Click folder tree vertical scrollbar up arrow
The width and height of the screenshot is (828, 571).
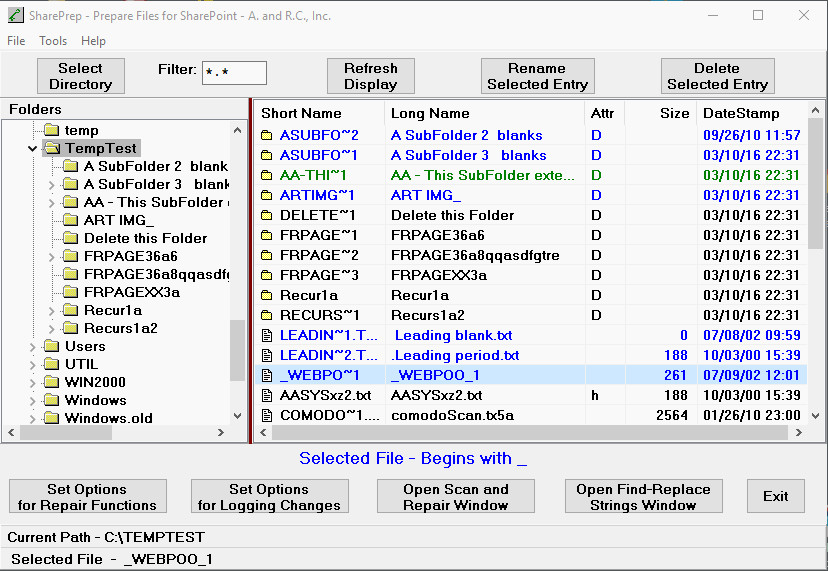click(238, 130)
